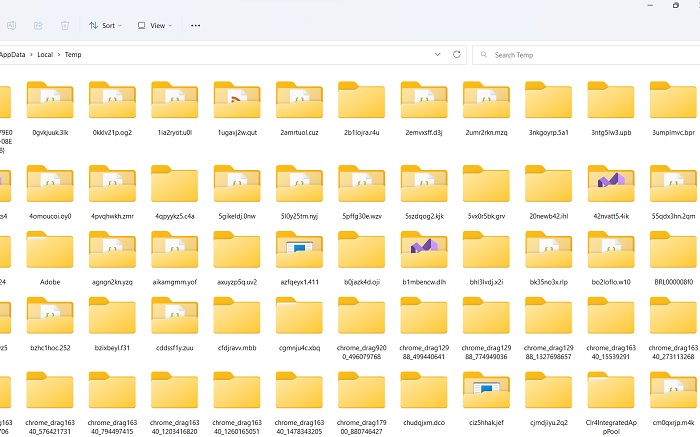The height and width of the screenshot is (437, 700).
Task: Expand the address bar history chevron
Action: point(438,54)
